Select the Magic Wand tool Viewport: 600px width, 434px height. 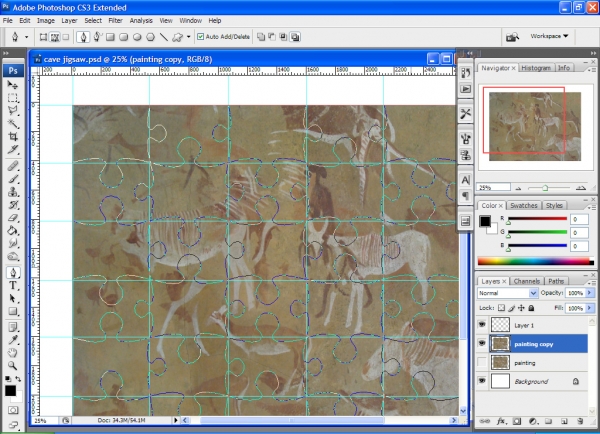click(13, 123)
